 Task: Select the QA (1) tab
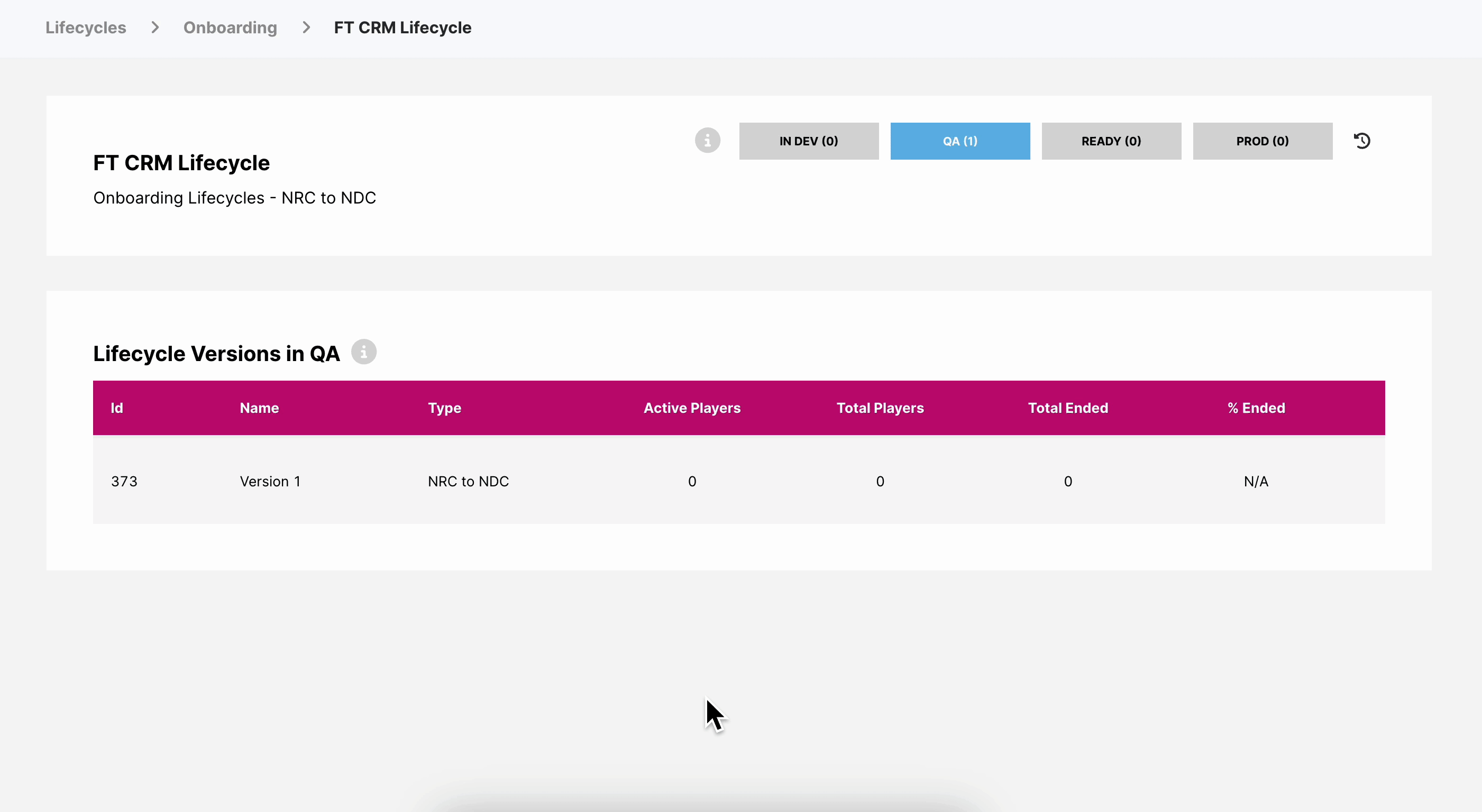[959, 141]
